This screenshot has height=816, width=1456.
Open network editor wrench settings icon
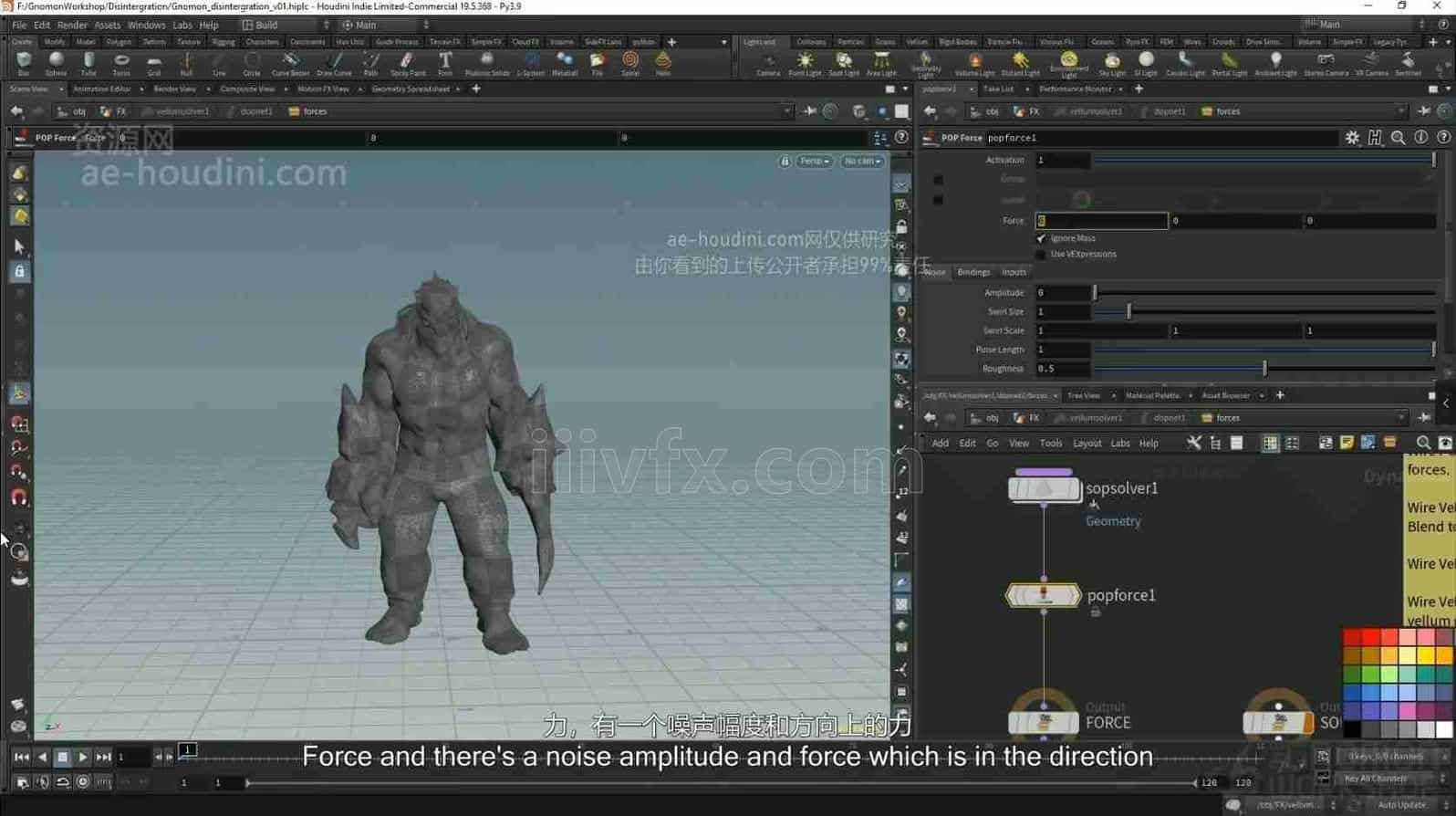(x=1193, y=443)
